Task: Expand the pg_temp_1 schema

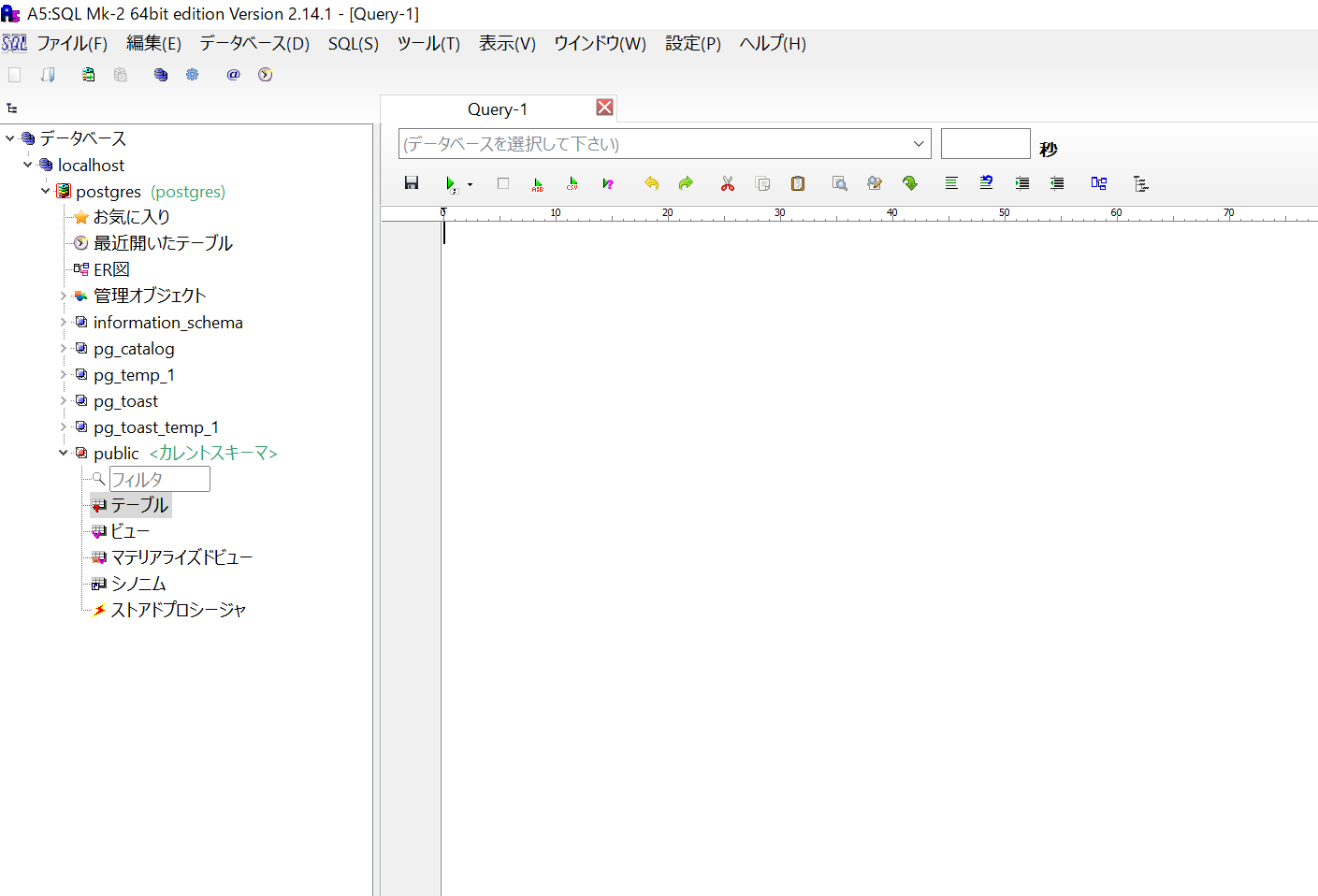Action: (x=64, y=374)
